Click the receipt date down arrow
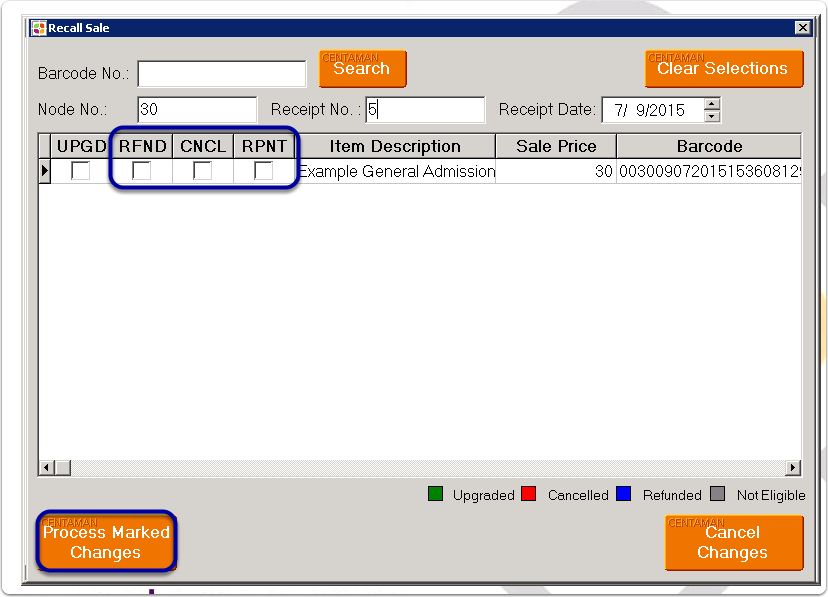Image resolution: width=828 pixels, height=597 pixels. (709, 115)
